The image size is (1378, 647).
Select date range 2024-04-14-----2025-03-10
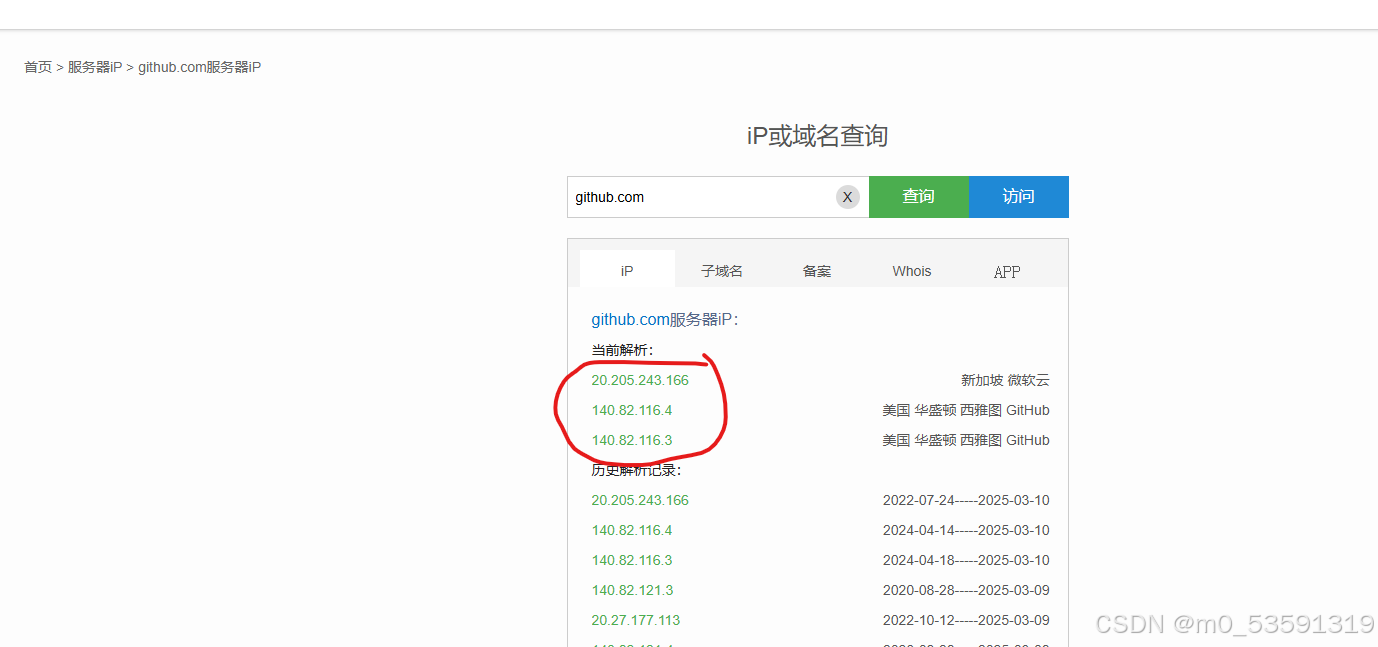pos(966,530)
